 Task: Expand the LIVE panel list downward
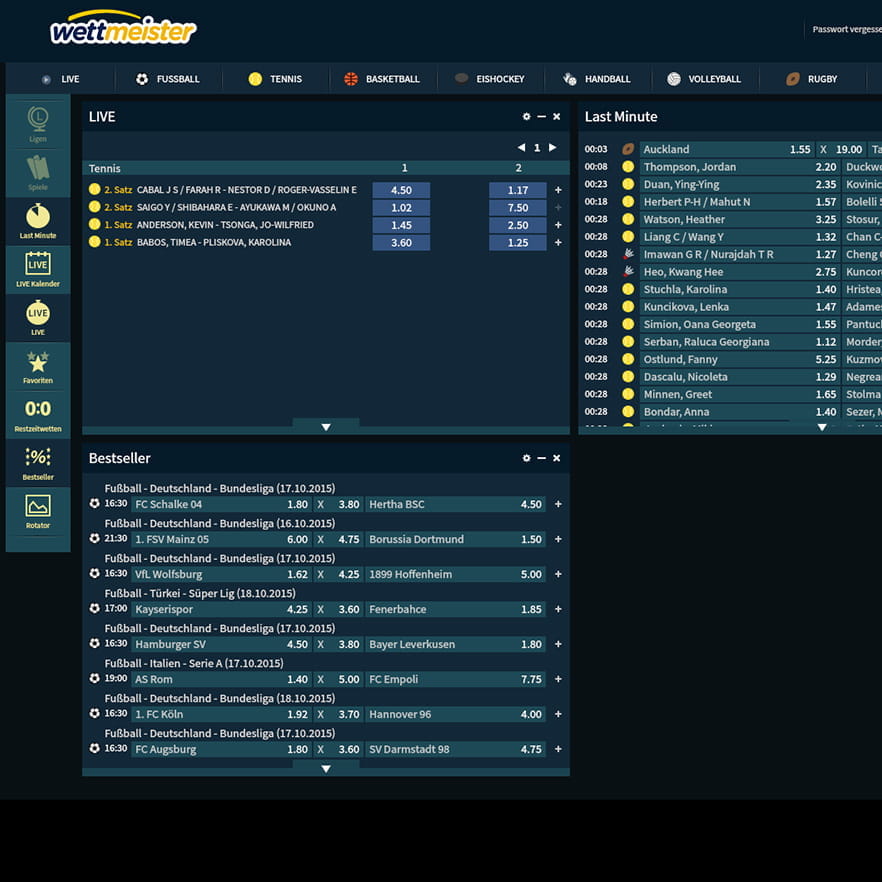(325, 427)
